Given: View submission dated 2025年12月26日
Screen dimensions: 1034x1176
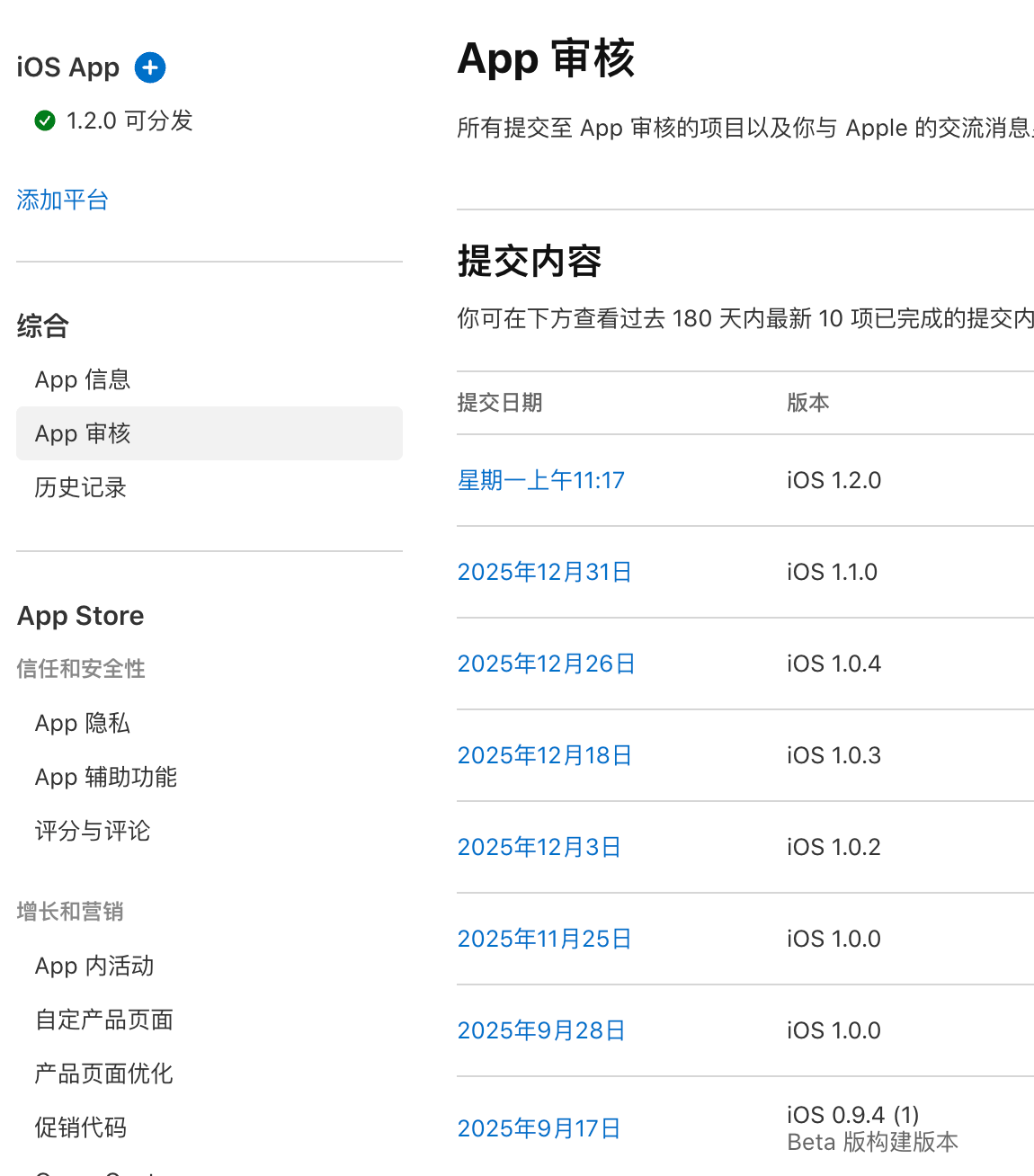Looking at the screenshot, I should coord(546,664).
